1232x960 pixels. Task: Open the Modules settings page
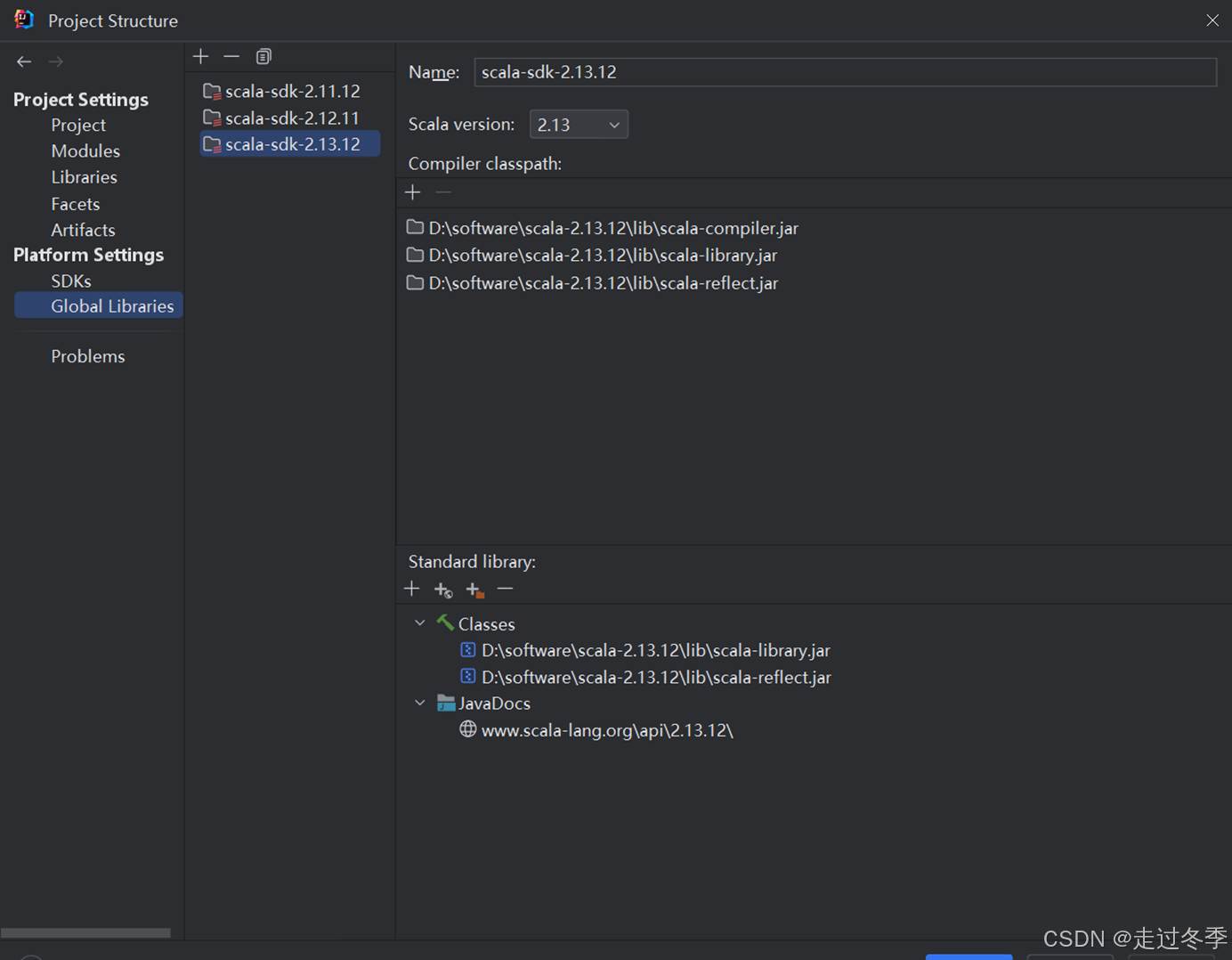point(85,151)
